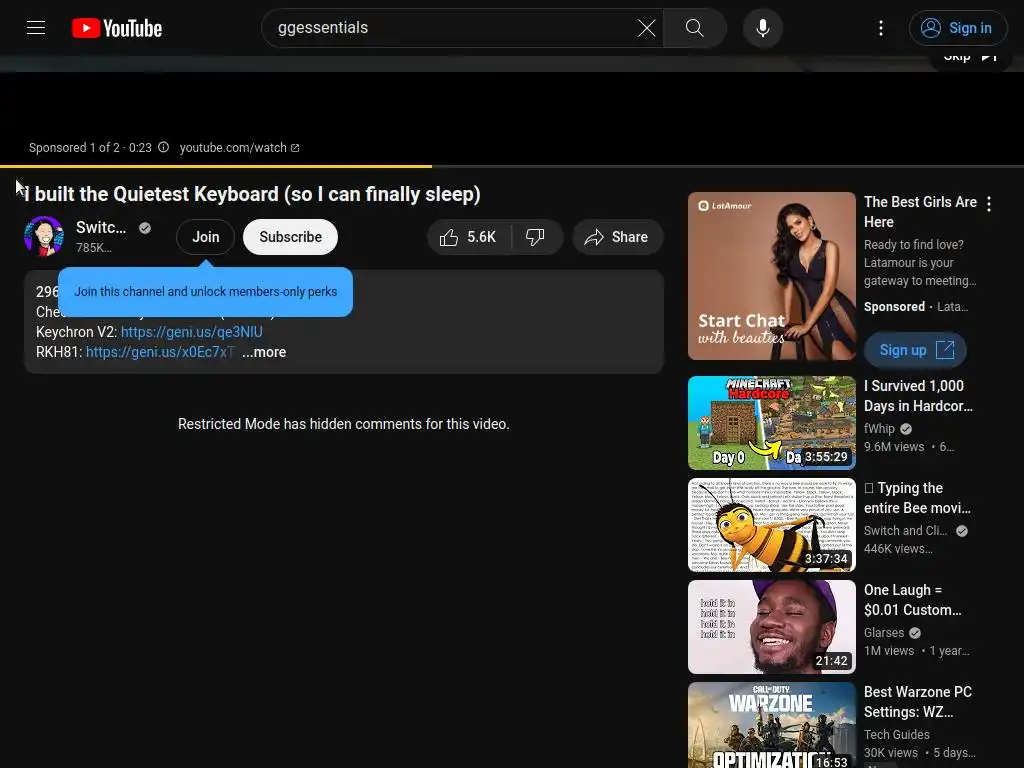The width and height of the screenshot is (1024, 768).
Task: Open Best Warzone PC Settings title
Action: click(918, 701)
